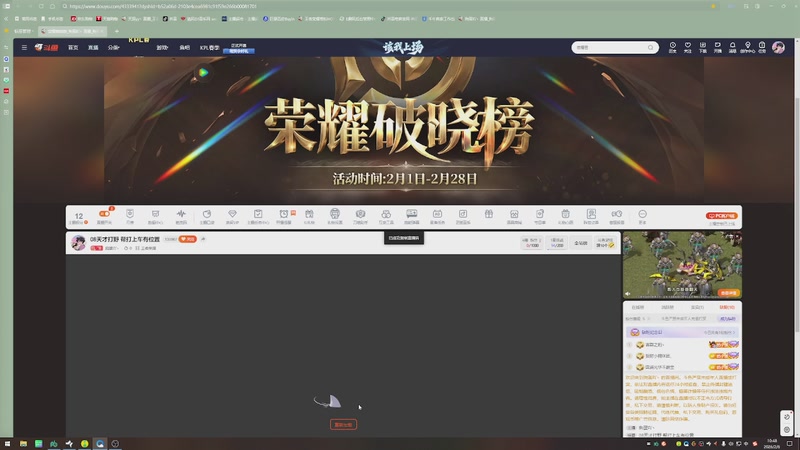Image resolution: width=800 pixels, height=450 pixels.
Task: Click the upper floating icon at page bottom right
Action: pos(787,417)
